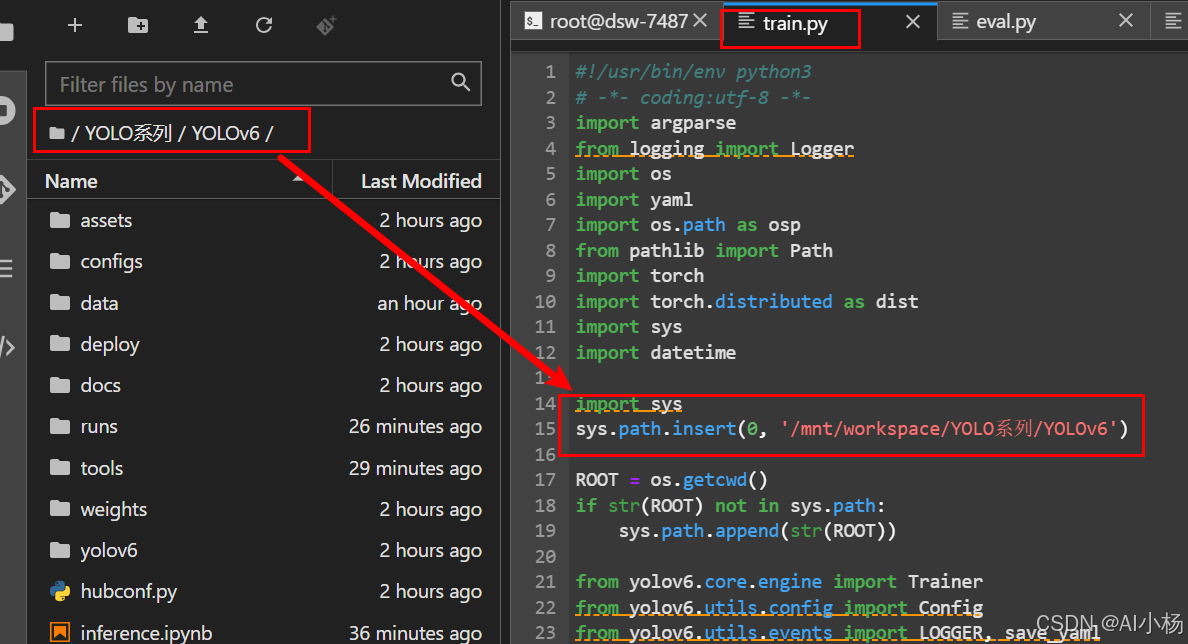Refresh the file browser list

(x=264, y=25)
